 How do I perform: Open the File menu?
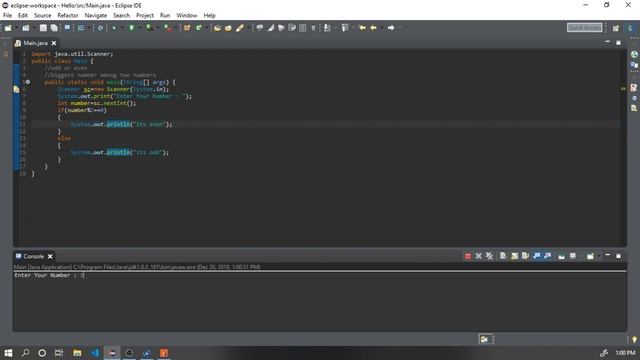pyautogui.click(x=7, y=16)
